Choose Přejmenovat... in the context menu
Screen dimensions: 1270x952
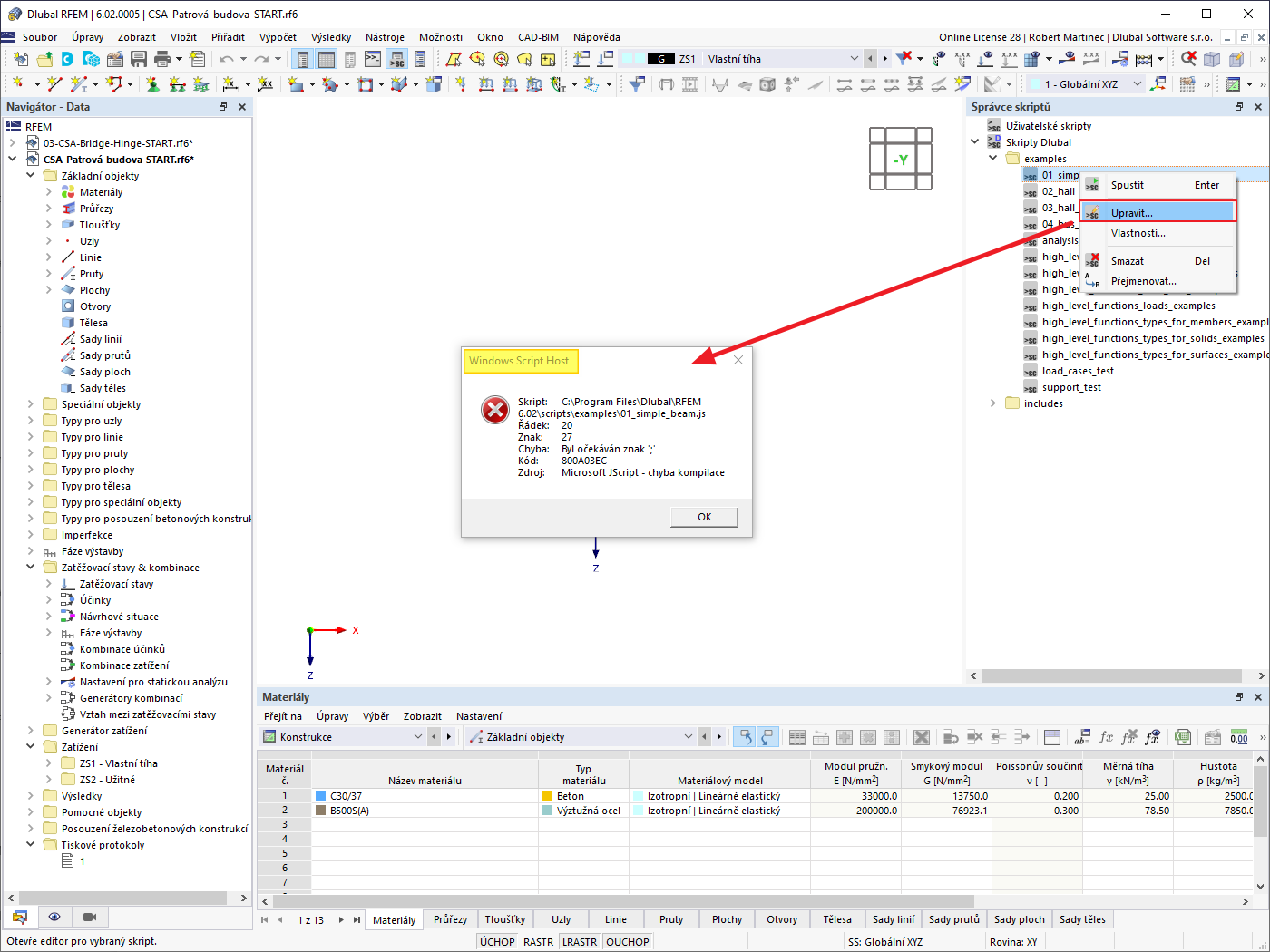(x=1158, y=281)
